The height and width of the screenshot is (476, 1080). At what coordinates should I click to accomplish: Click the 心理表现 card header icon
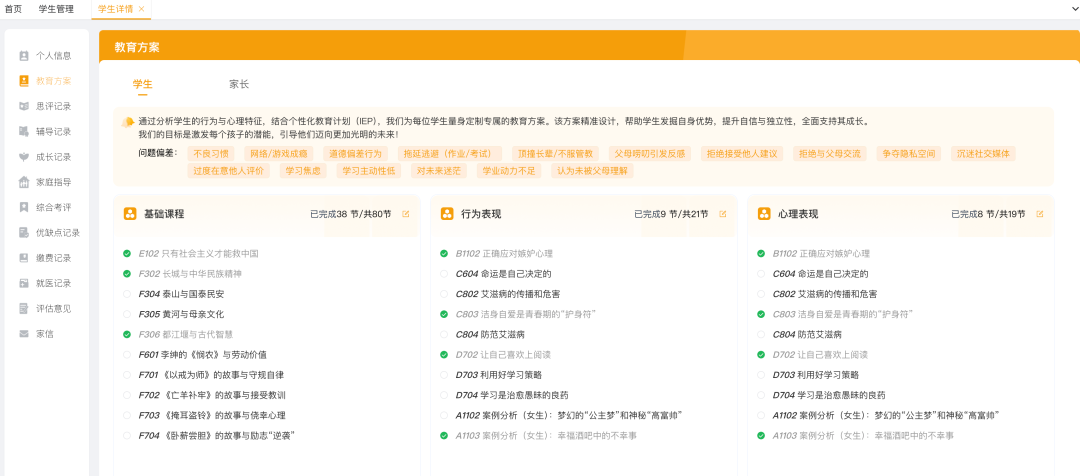pos(764,214)
